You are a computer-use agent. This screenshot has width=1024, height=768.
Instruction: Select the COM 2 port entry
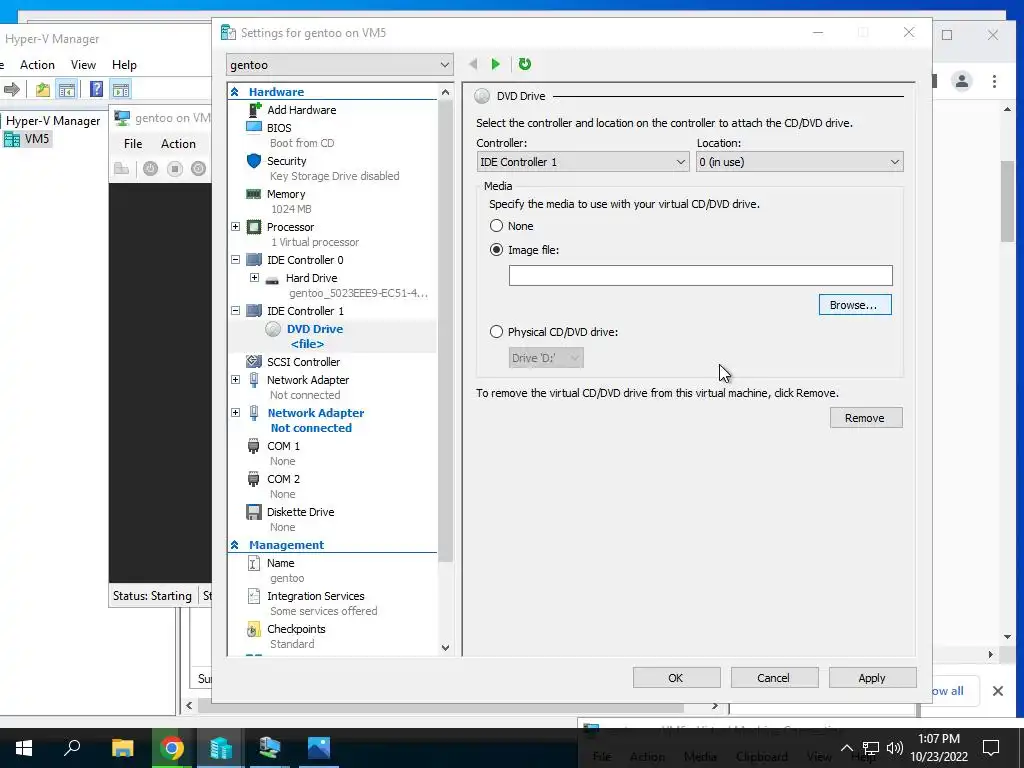(283, 479)
